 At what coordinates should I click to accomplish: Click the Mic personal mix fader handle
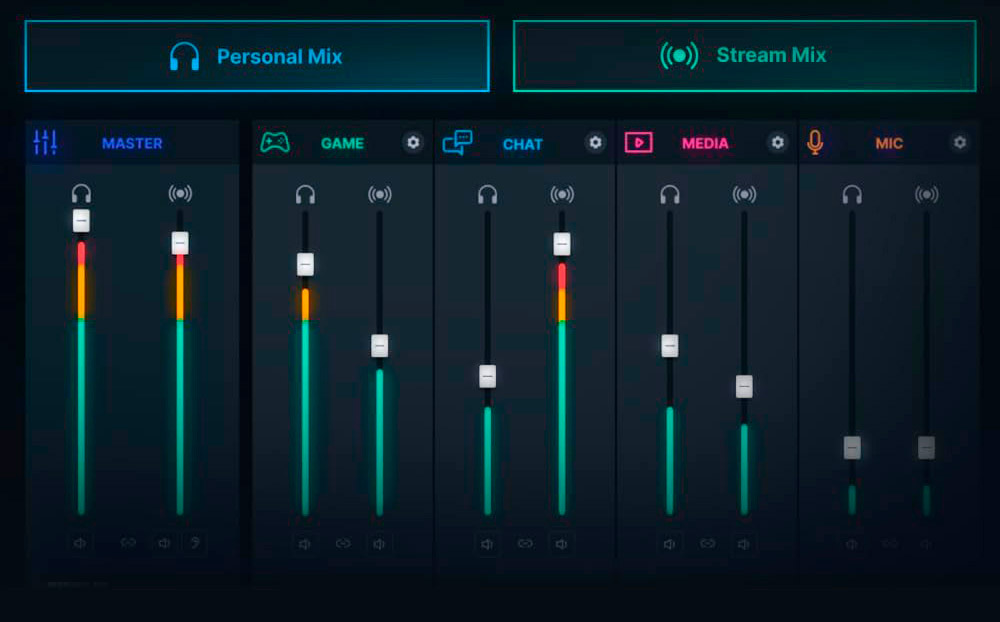pos(852,448)
